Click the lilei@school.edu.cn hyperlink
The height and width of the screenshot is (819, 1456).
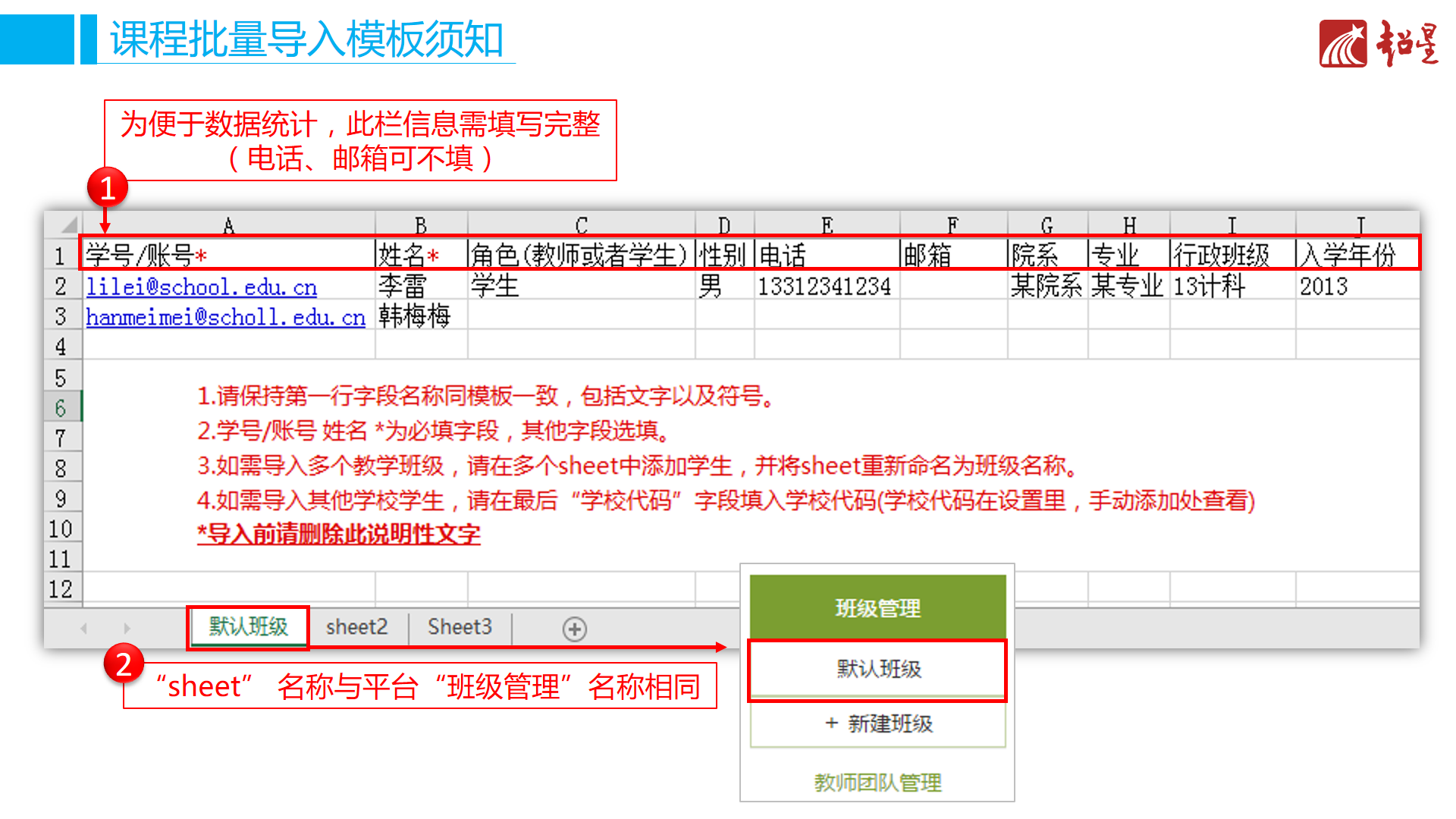[x=202, y=287]
